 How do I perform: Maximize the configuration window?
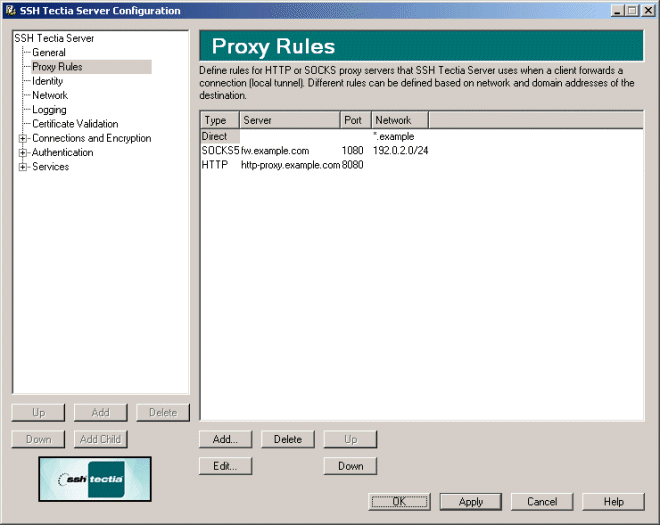(x=632, y=11)
